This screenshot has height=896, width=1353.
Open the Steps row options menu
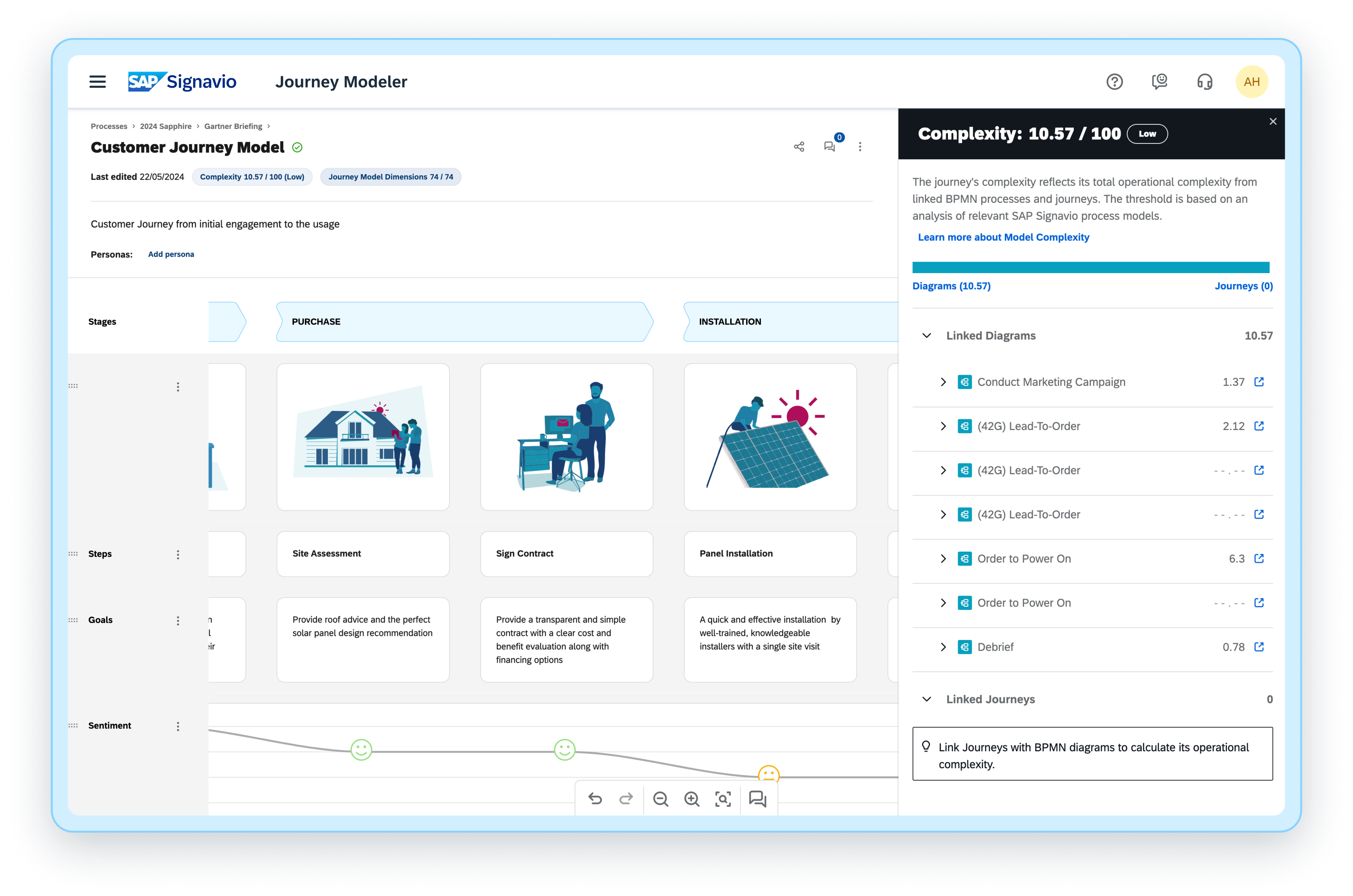click(178, 554)
